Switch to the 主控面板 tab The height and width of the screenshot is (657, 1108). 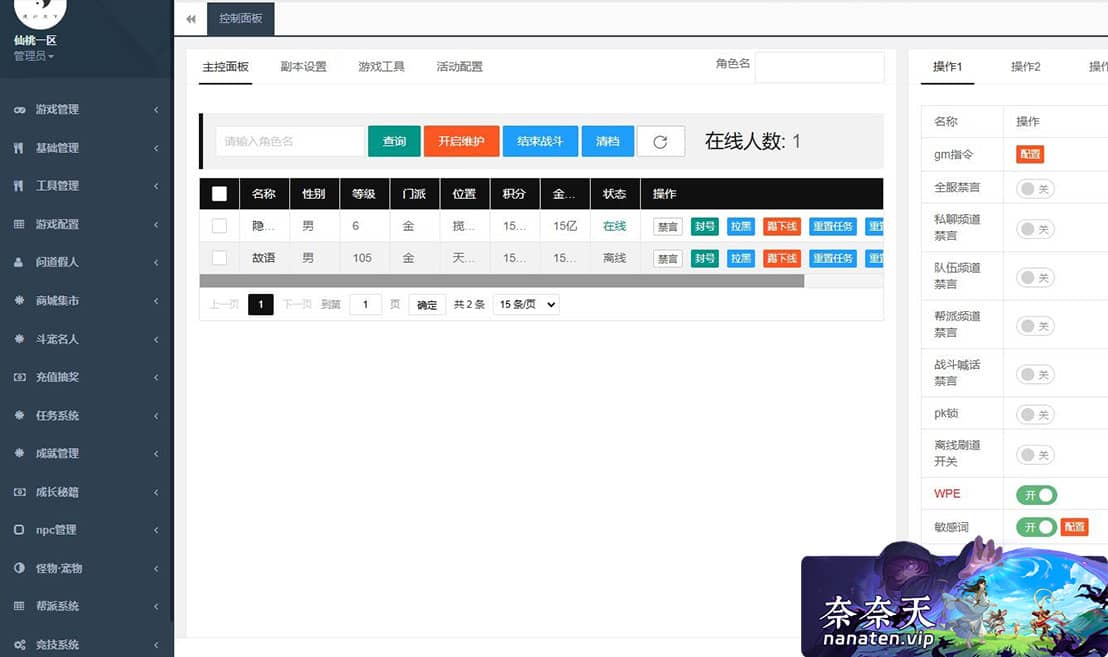[225, 66]
